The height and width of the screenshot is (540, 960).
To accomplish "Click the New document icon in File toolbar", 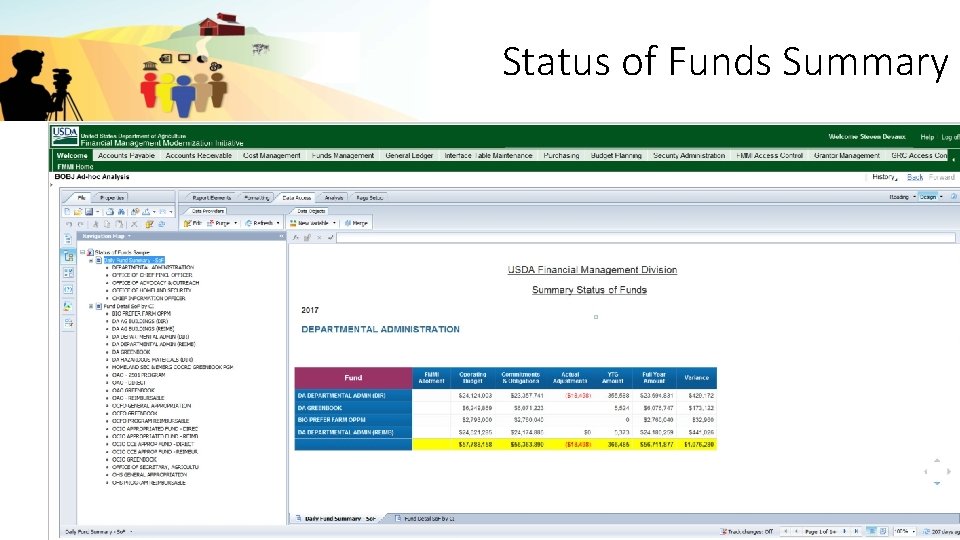I will click(x=67, y=211).
